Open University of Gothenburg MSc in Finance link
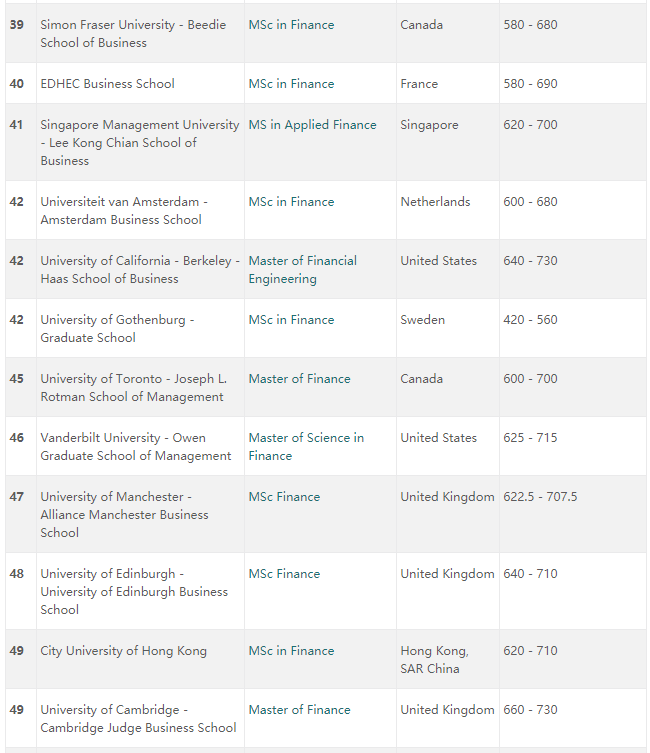 [x=291, y=320]
